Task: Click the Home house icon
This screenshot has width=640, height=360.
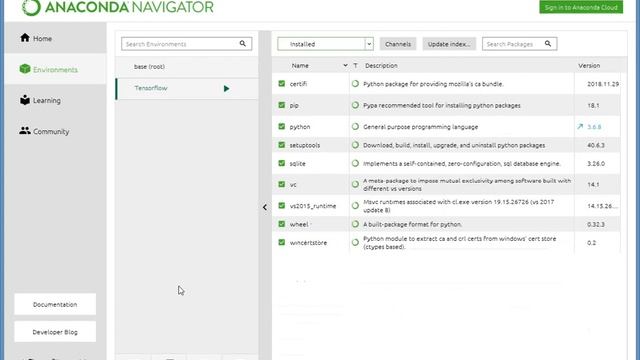Action: click(24, 38)
